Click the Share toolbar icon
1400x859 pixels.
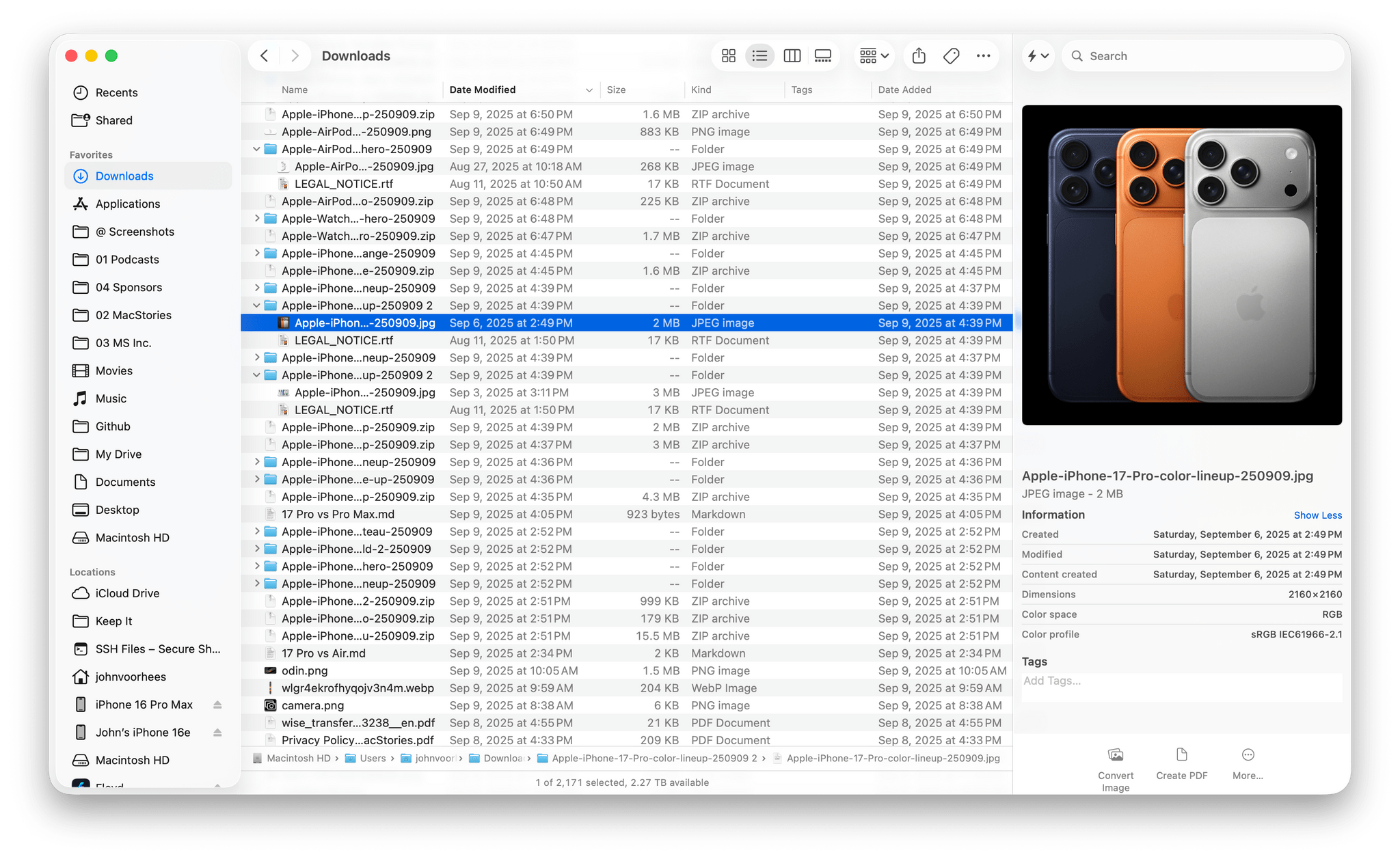click(x=919, y=56)
